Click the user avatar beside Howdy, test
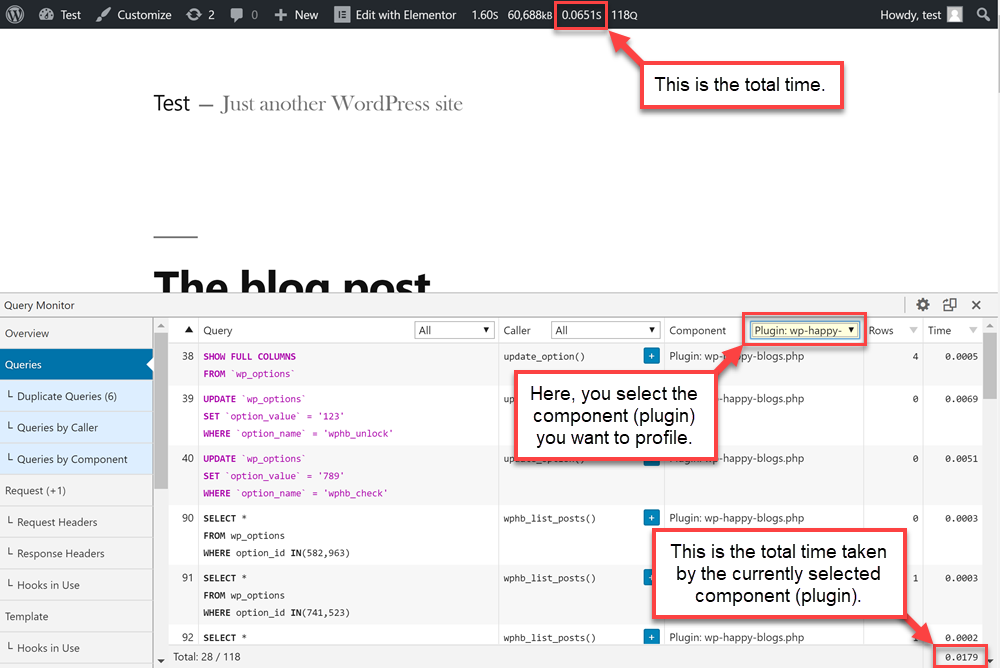 pos(955,15)
